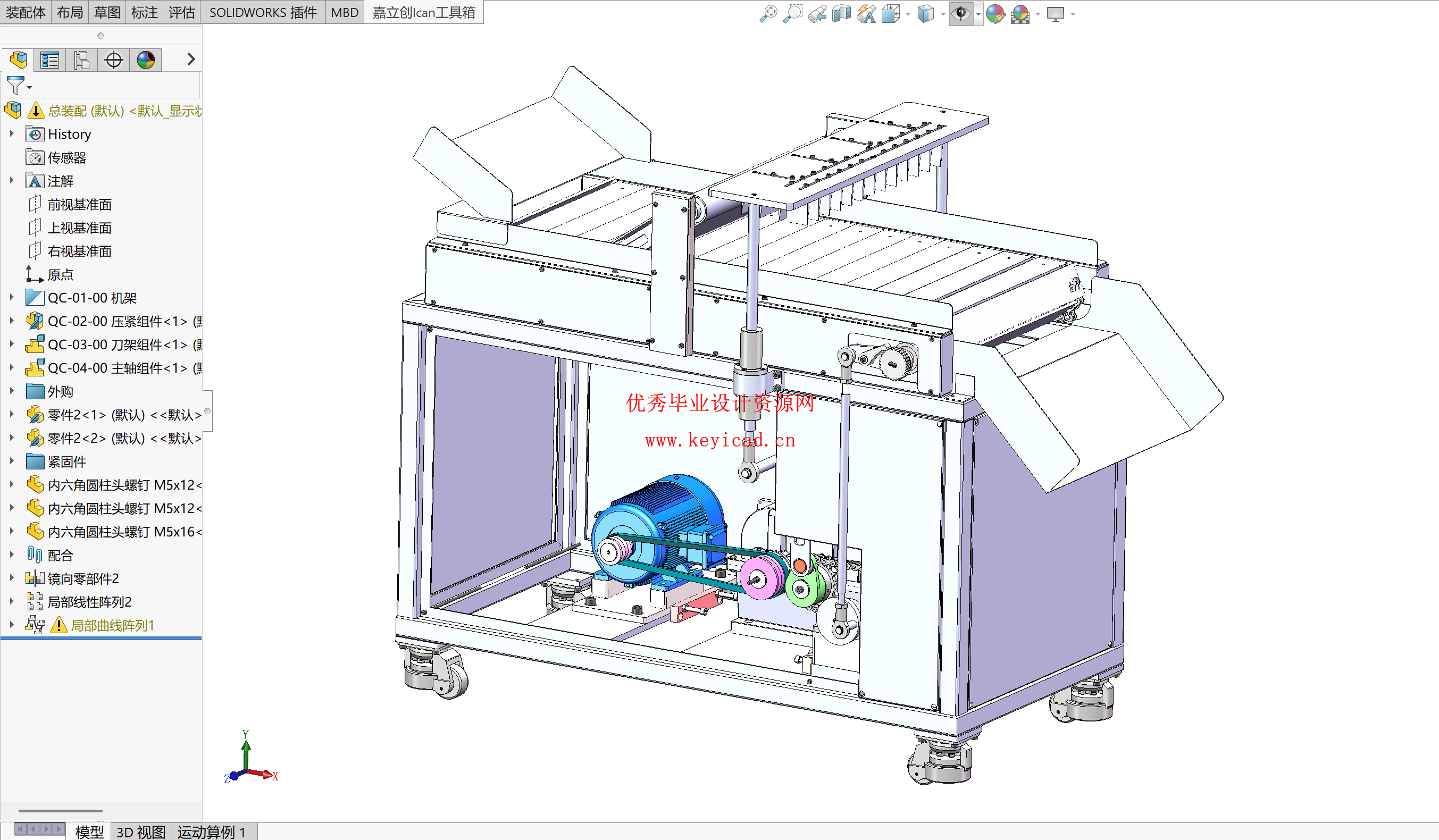The height and width of the screenshot is (840, 1439).
Task: Select the 原点 origin item
Action: 49,274
